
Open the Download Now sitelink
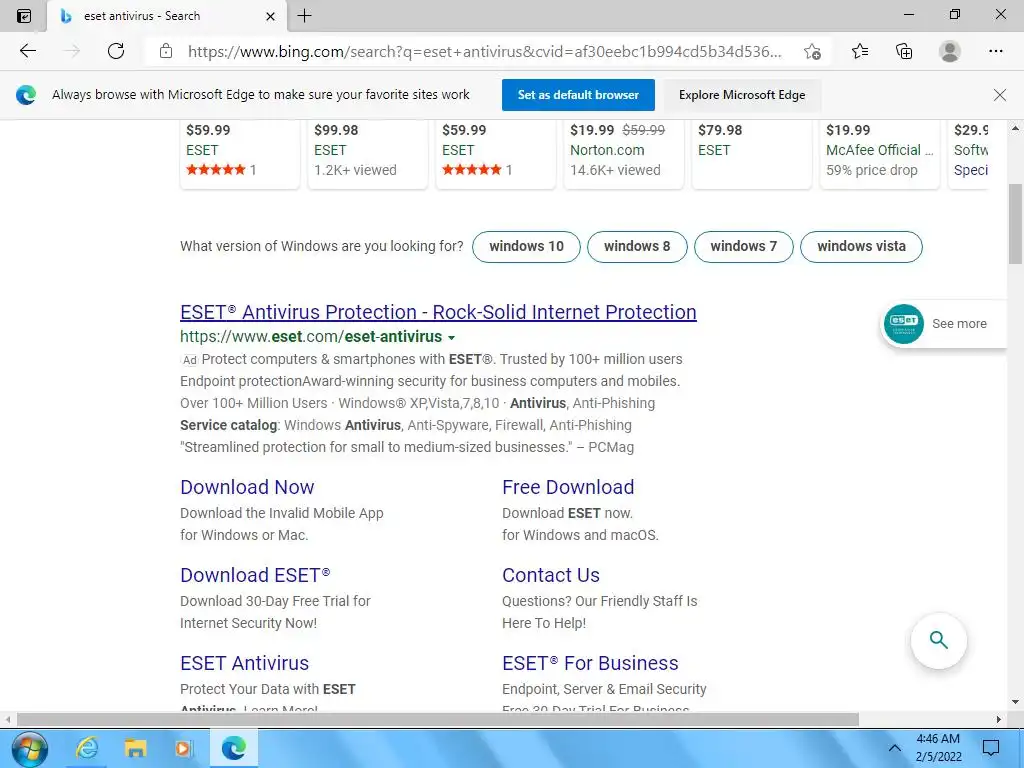(x=247, y=487)
